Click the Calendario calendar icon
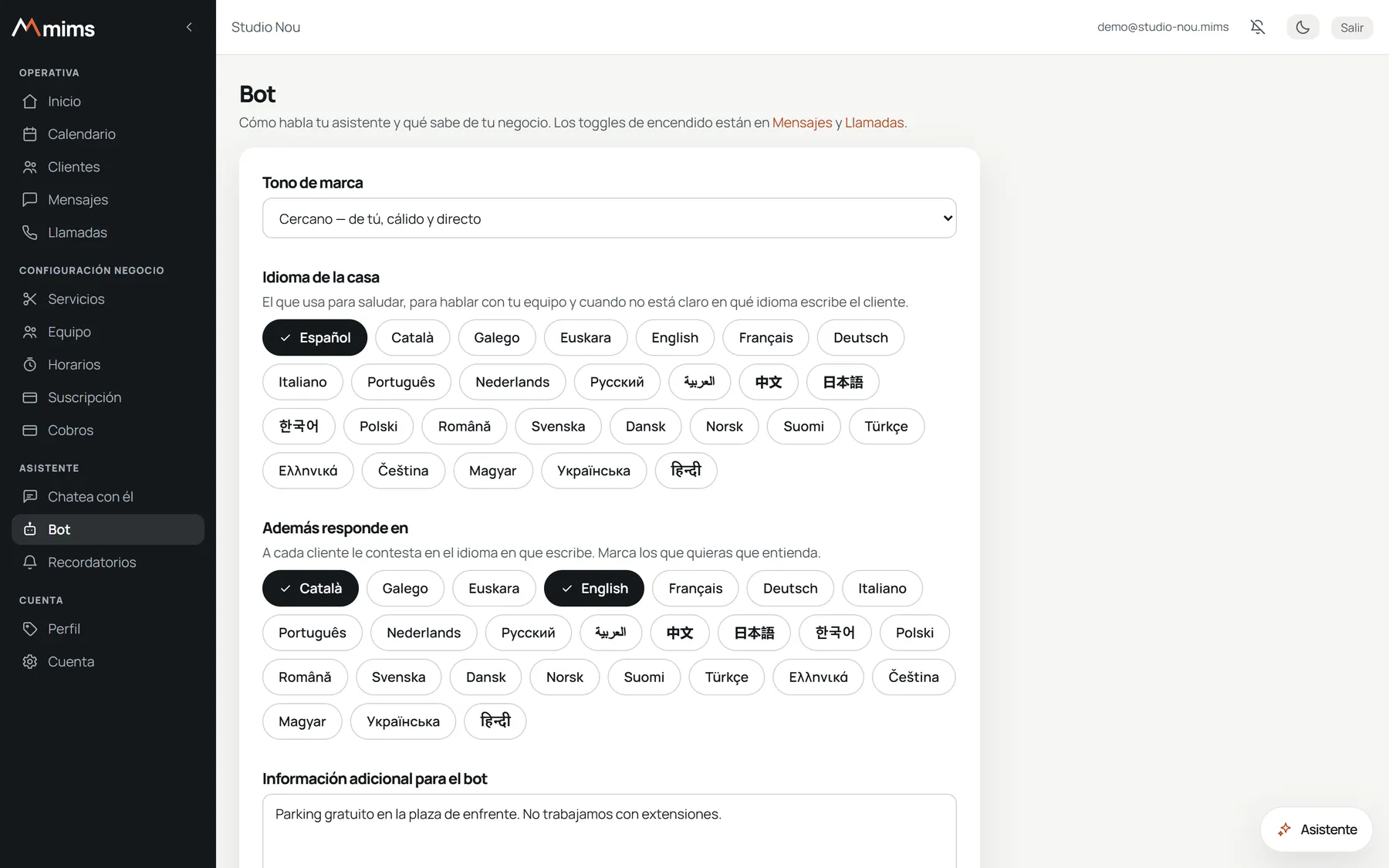1389x868 pixels. coord(30,134)
